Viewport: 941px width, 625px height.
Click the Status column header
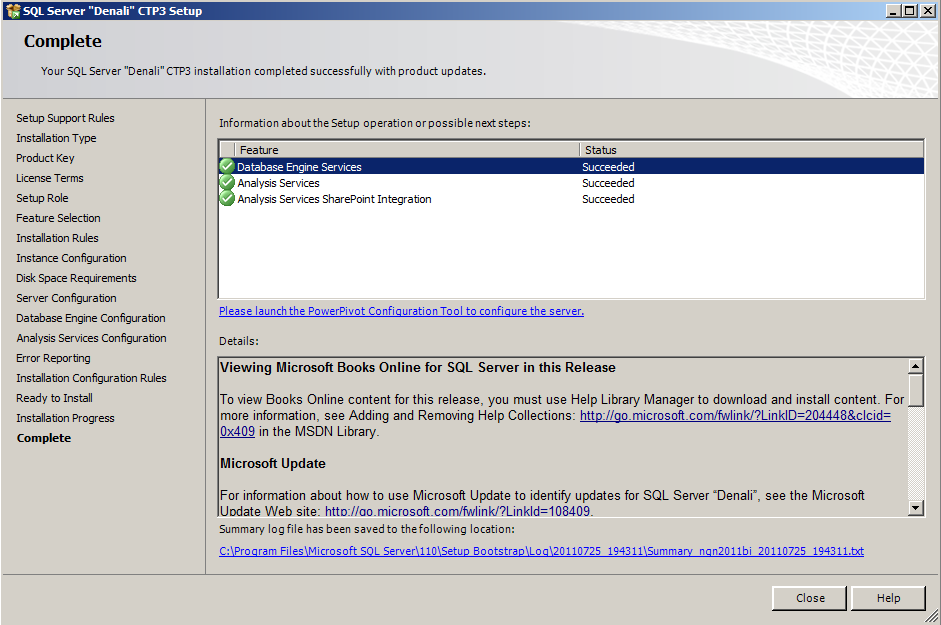[751, 149]
